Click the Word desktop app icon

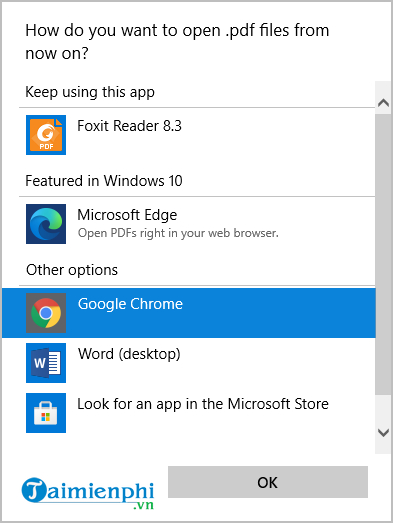tap(46, 363)
